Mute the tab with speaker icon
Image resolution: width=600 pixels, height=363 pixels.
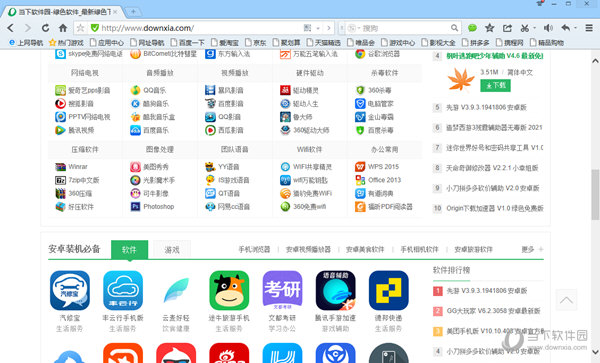(x=548, y=28)
